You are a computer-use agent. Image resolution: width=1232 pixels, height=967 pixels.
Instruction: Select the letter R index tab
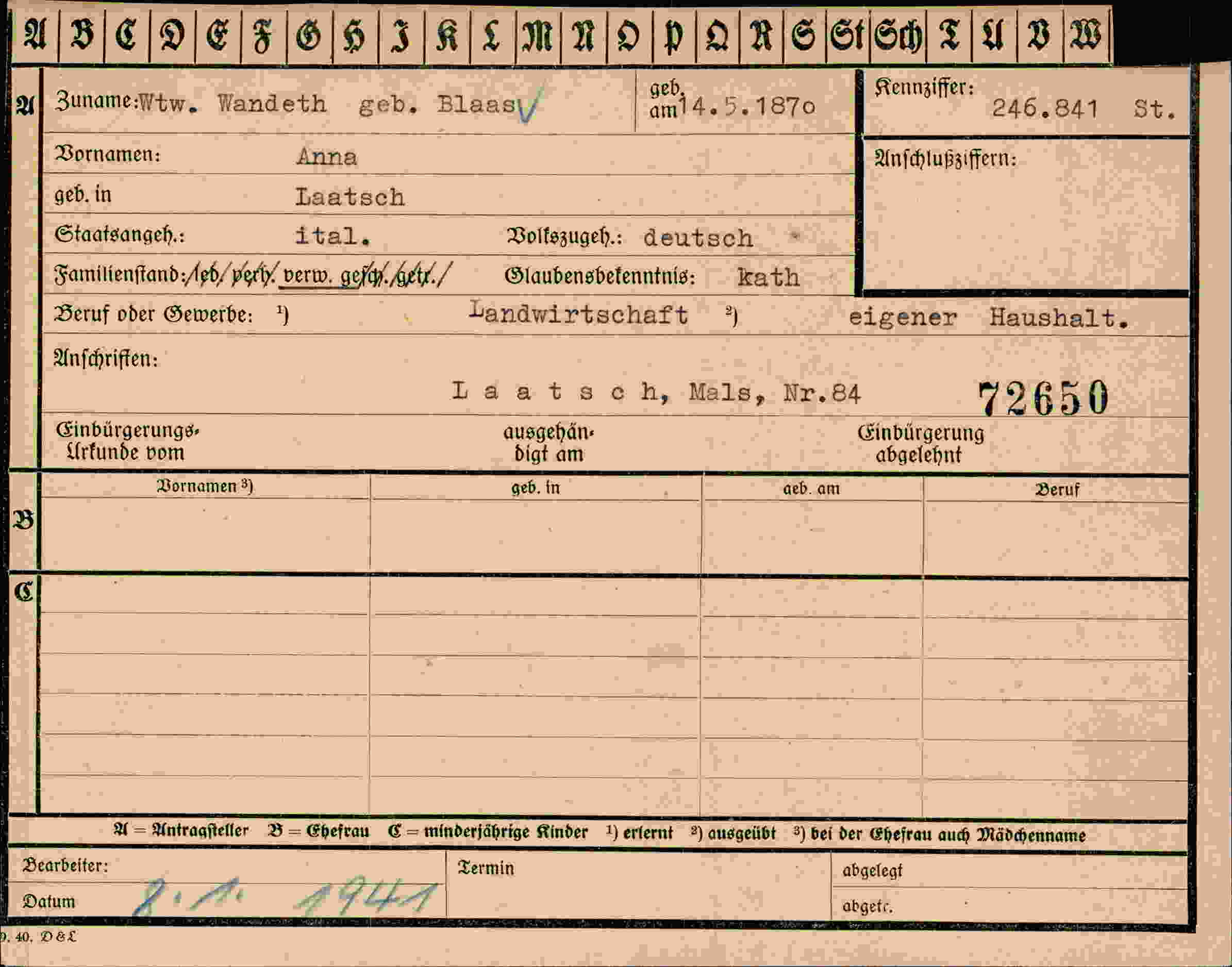pos(761,35)
